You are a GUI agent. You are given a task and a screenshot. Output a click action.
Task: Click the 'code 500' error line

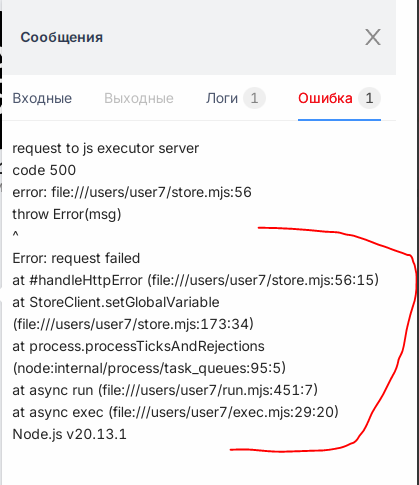click(44, 170)
